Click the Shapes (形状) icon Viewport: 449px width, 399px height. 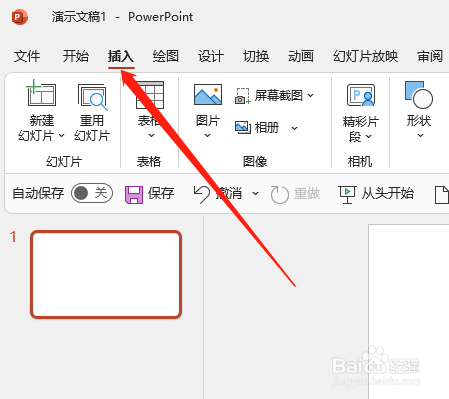pyautogui.click(x=419, y=95)
